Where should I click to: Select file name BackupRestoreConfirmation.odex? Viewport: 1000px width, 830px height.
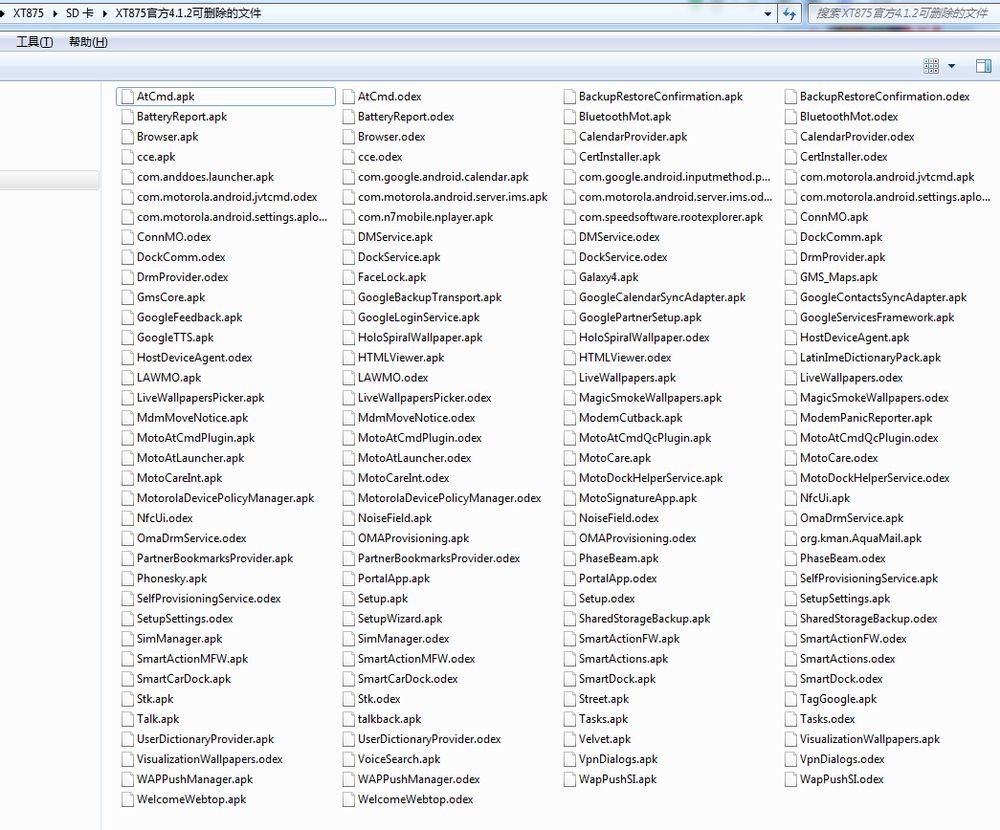[885, 97]
